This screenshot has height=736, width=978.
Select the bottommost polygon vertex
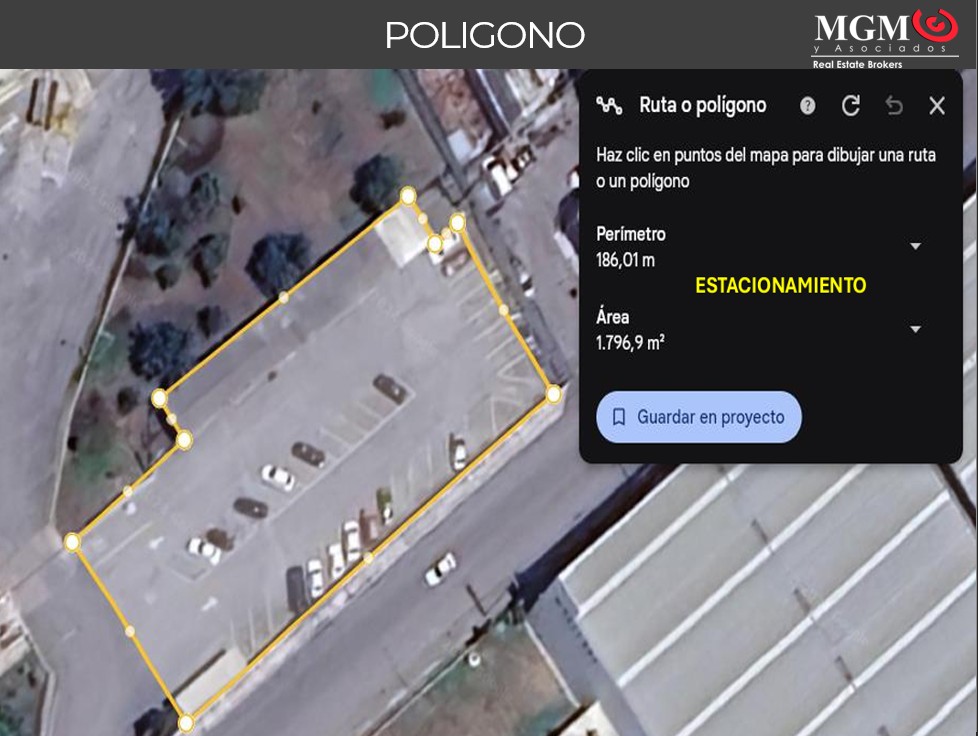click(186, 722)
